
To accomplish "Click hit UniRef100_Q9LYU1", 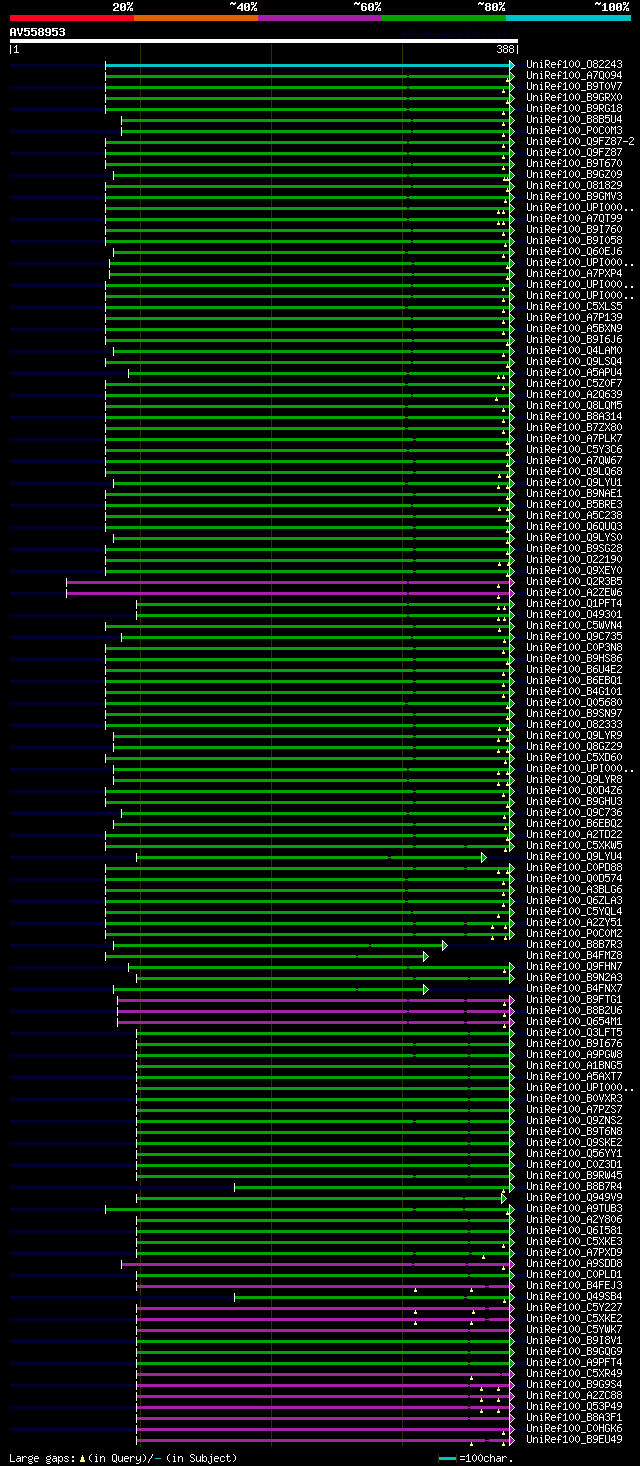I will 574,483.
